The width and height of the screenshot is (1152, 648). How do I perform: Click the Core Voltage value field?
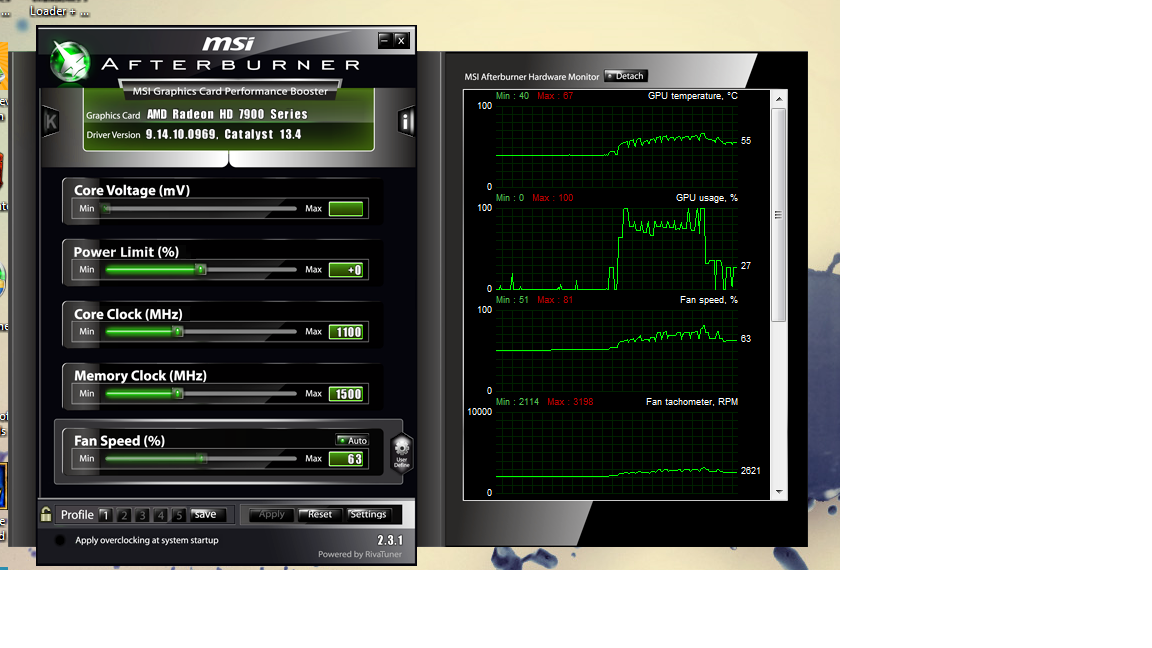(x=346, y=209)
